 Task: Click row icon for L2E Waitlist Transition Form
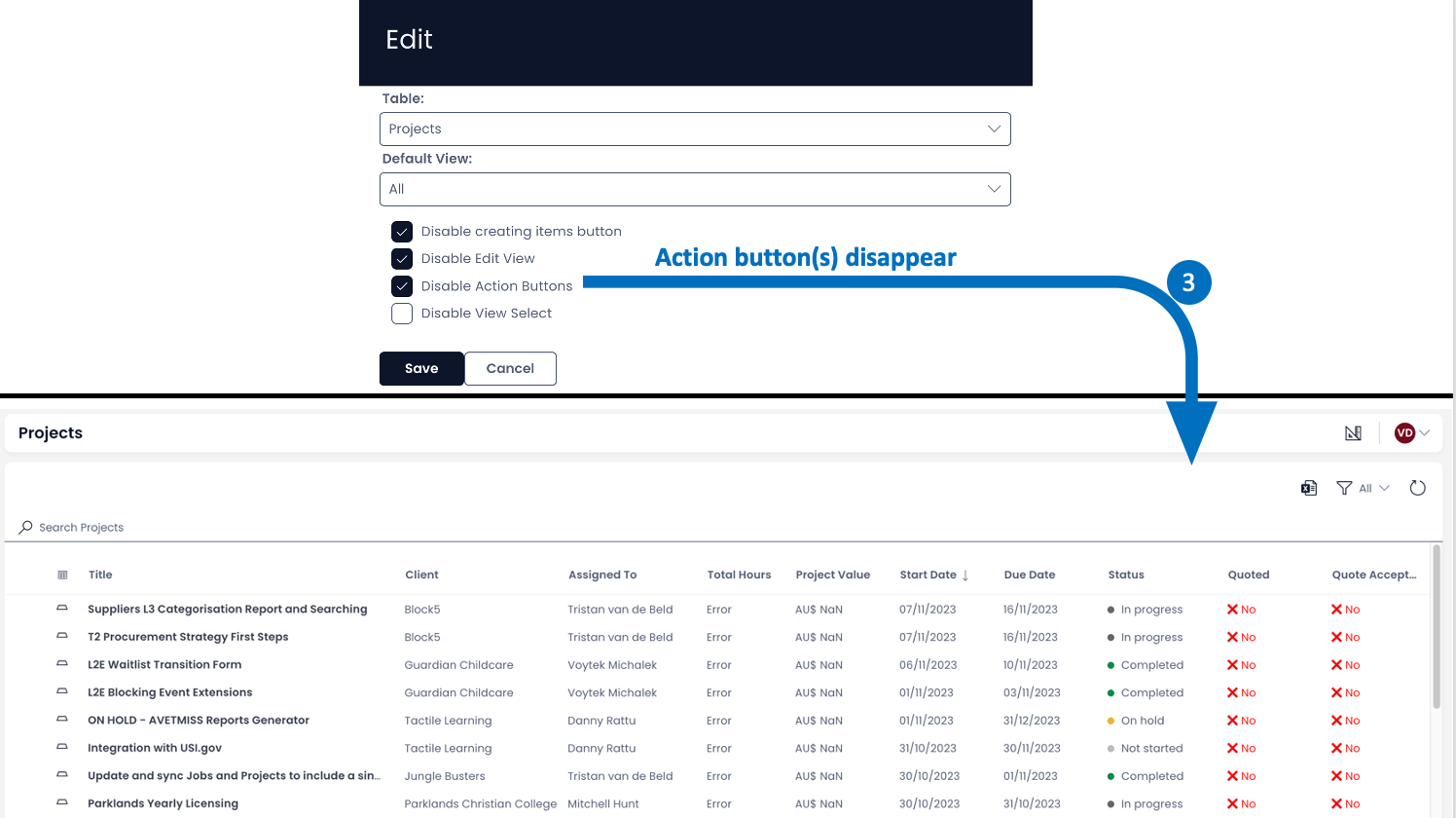62,664
